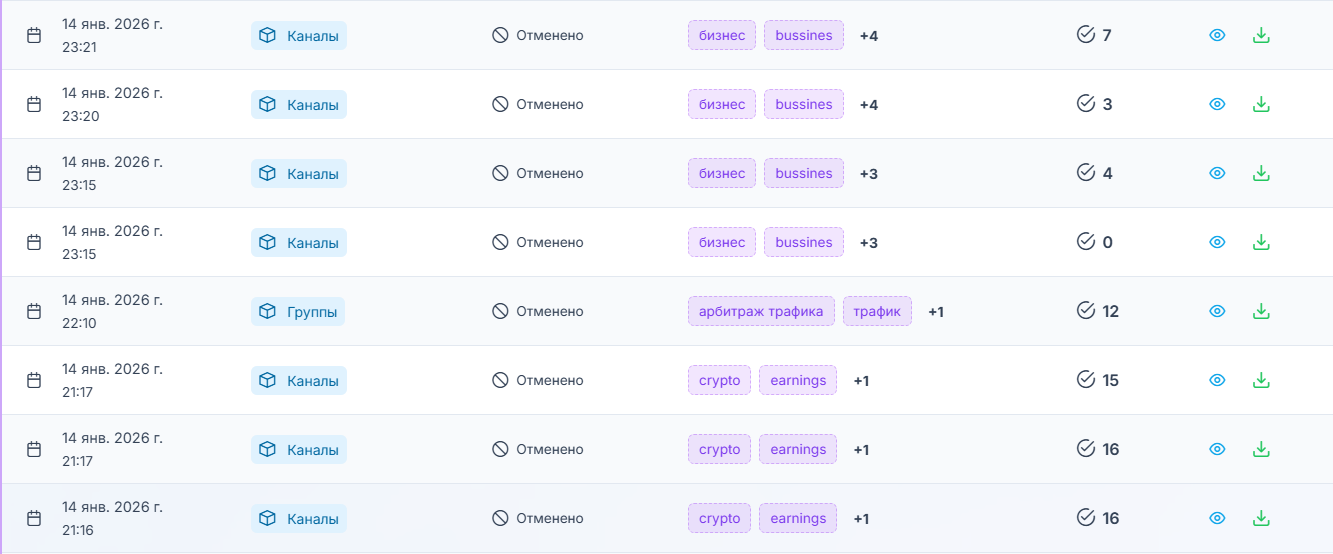This screenshot has width=1333, height=554.
Task: Expand the +4 extra tags in 23:21 row
Action: (x=869, y=36)
